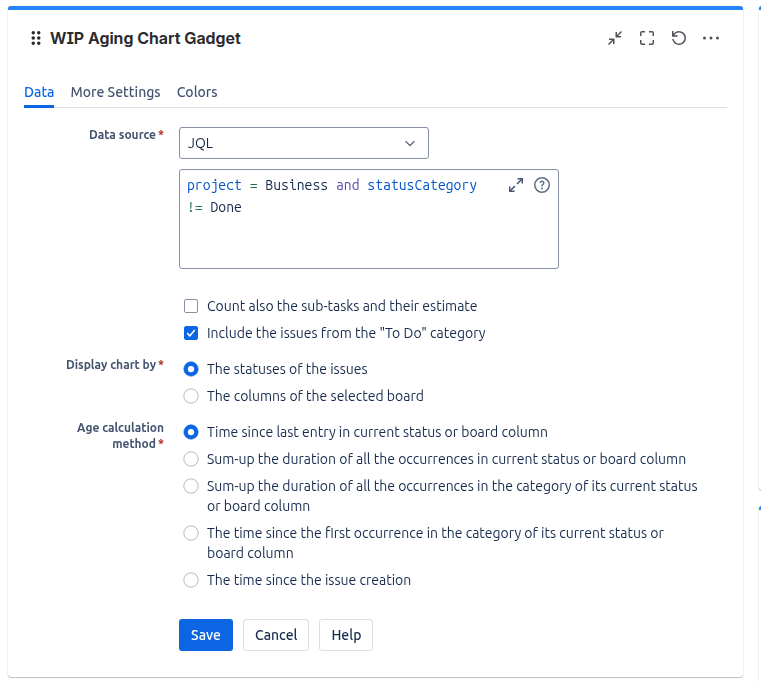
Task: Minimize the WIP Aging Chart gadget
Action: coord(615,38)
